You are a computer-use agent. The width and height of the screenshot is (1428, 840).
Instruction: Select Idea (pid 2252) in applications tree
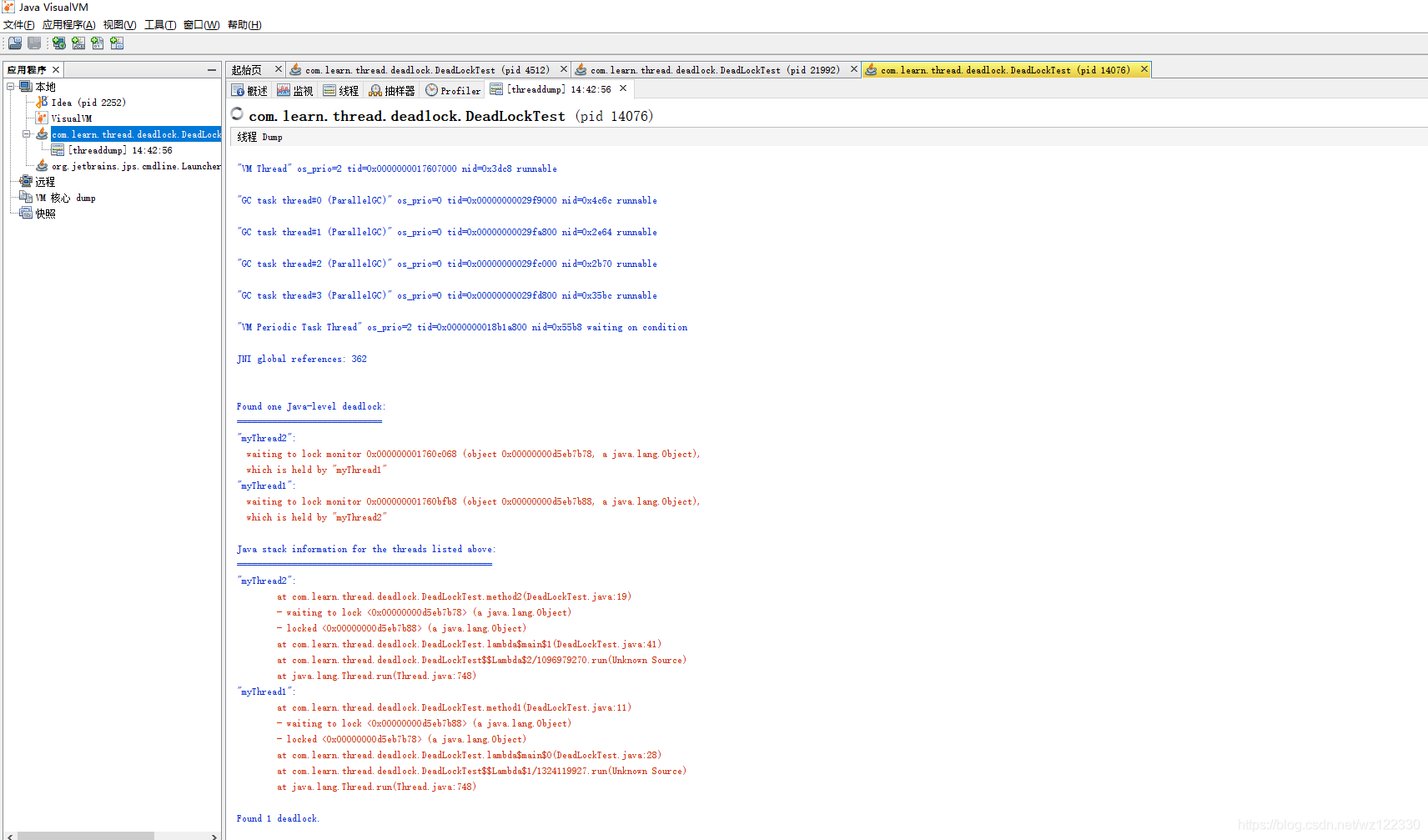[88, 103]
